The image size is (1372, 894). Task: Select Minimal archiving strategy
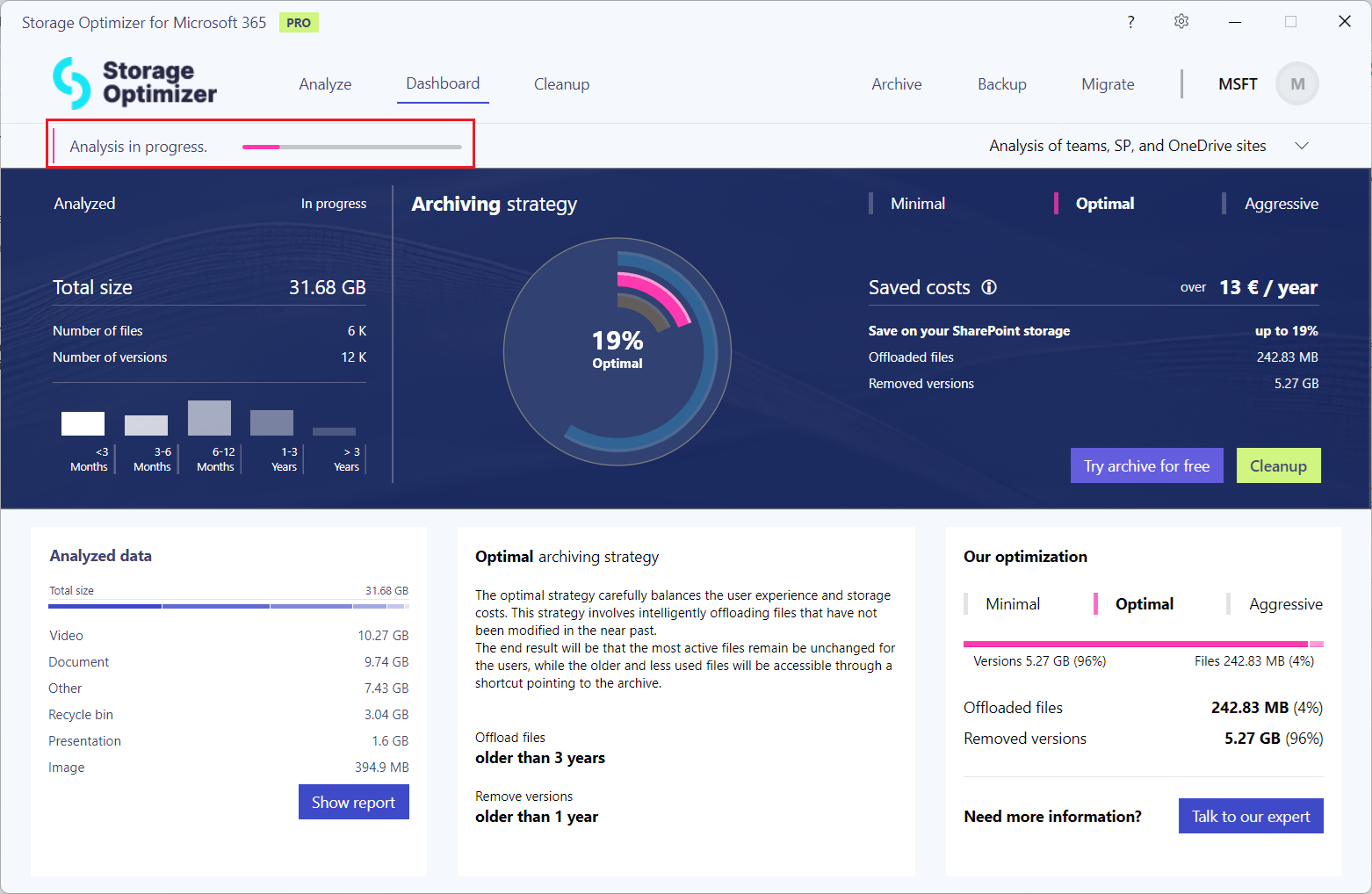click(x=917, y=204)
